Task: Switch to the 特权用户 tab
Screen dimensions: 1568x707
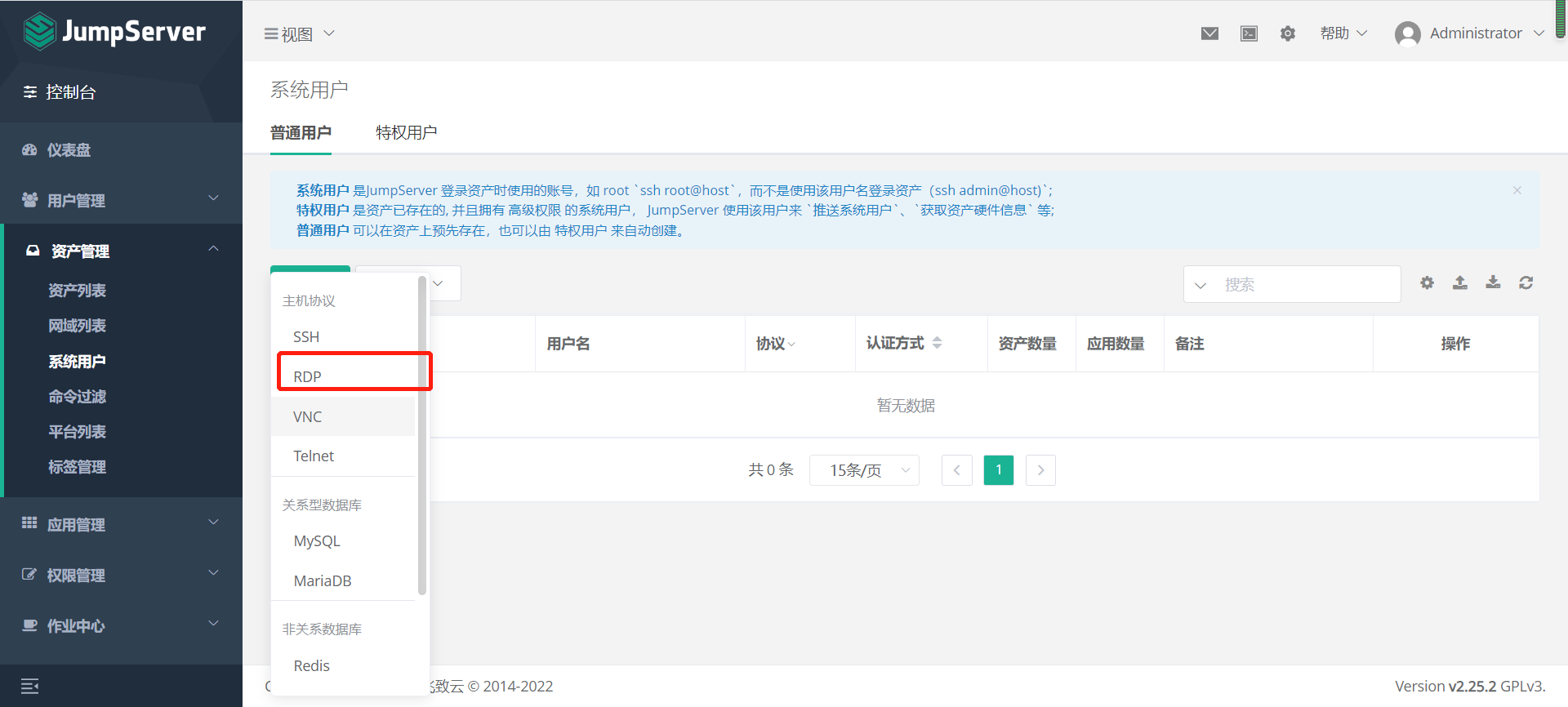Action: [406, 132]
